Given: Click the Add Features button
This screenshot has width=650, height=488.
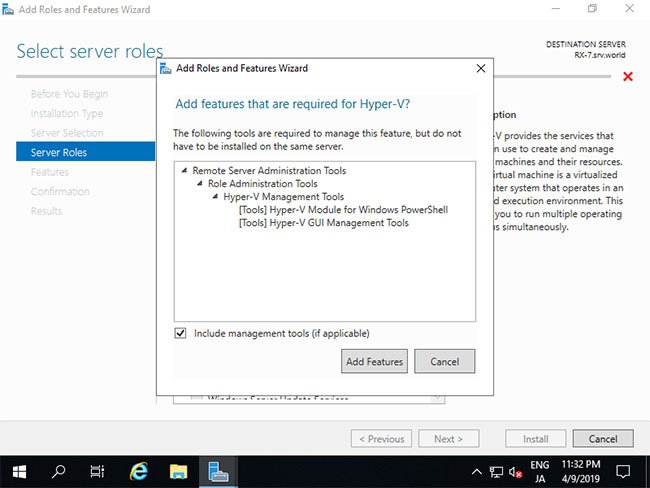Looking at the screenshot, I should point(374,361).
